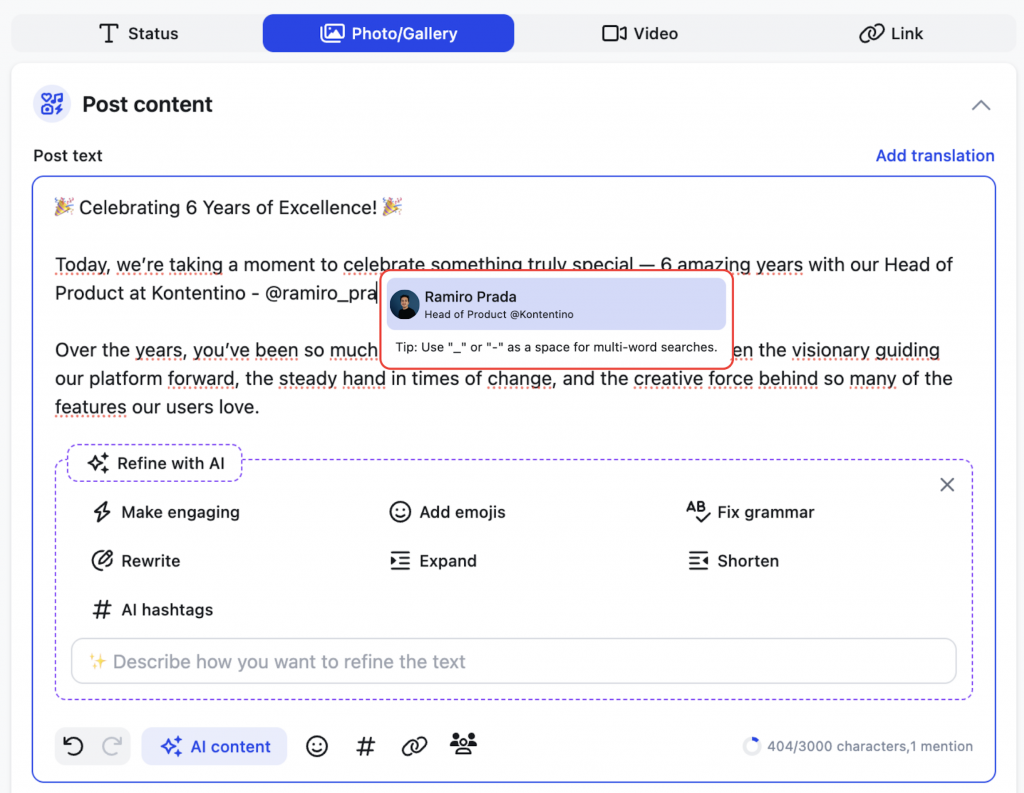Open the Link post type tab
This screenshot has height=793, width=1024.
click(x=891, y=33)
